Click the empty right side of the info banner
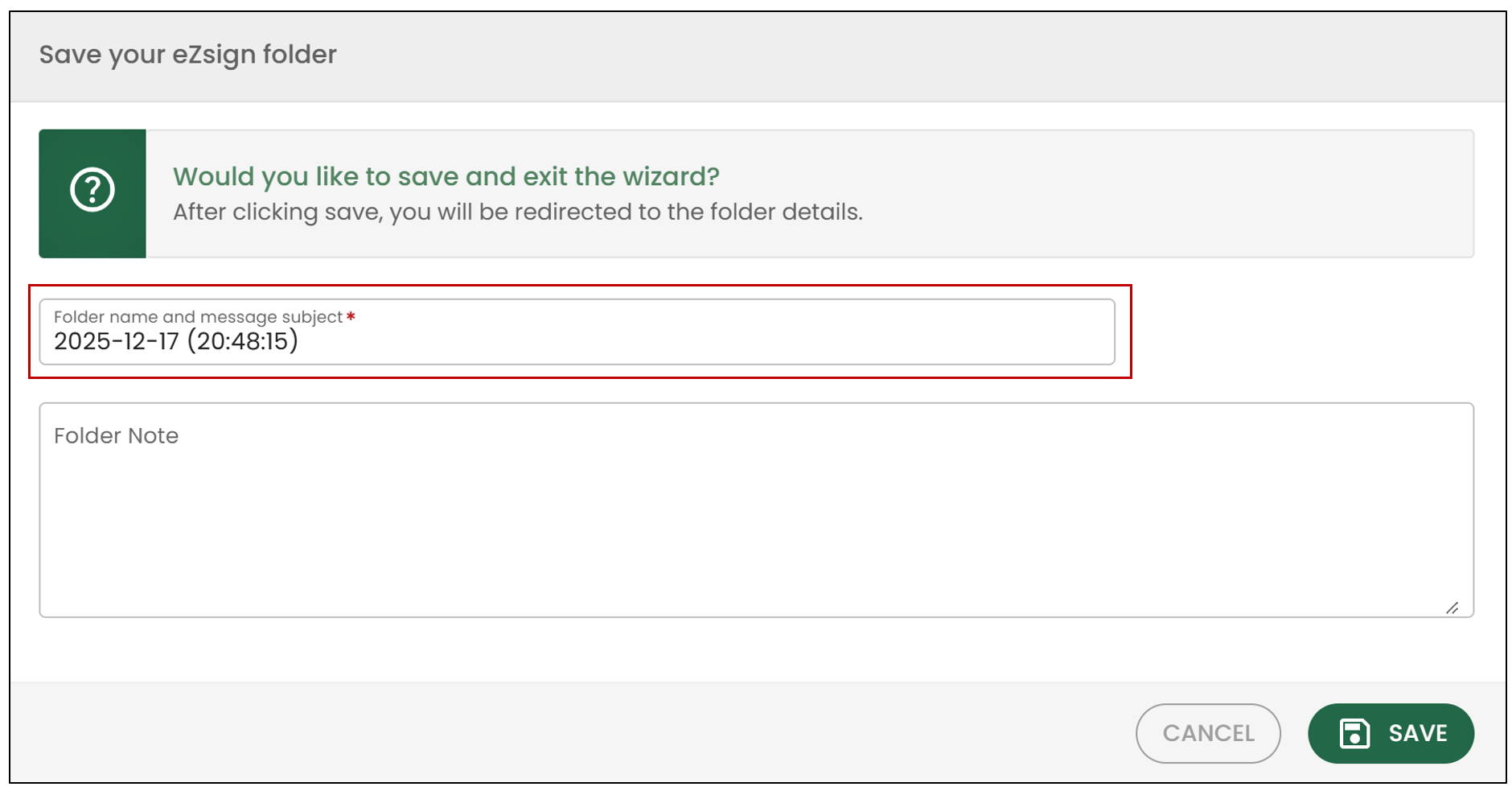Image resolution: width=1512 pixels, height=795 pixels. tap(1166, 194)
